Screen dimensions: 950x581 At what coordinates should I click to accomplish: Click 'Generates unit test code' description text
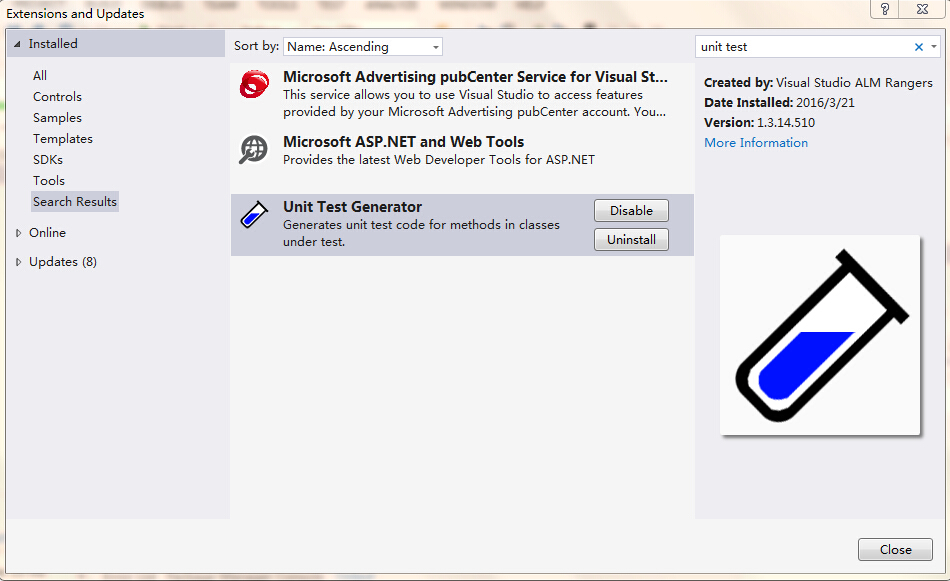(x=421, y=233)
